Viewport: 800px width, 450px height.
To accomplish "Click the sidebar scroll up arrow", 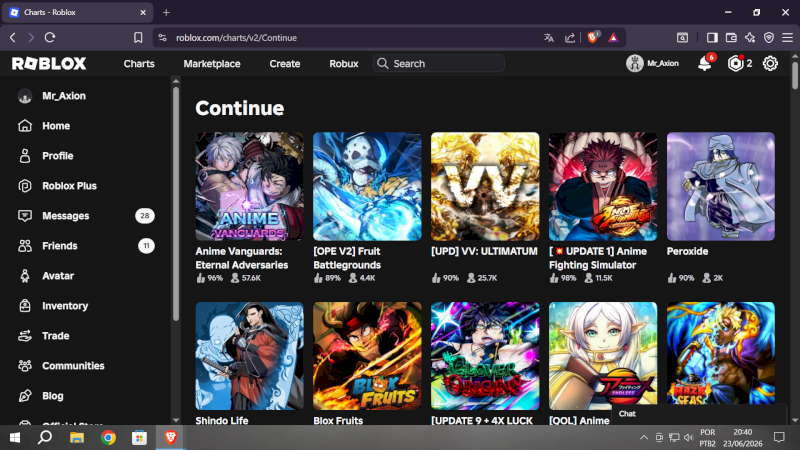I will 176,81.
